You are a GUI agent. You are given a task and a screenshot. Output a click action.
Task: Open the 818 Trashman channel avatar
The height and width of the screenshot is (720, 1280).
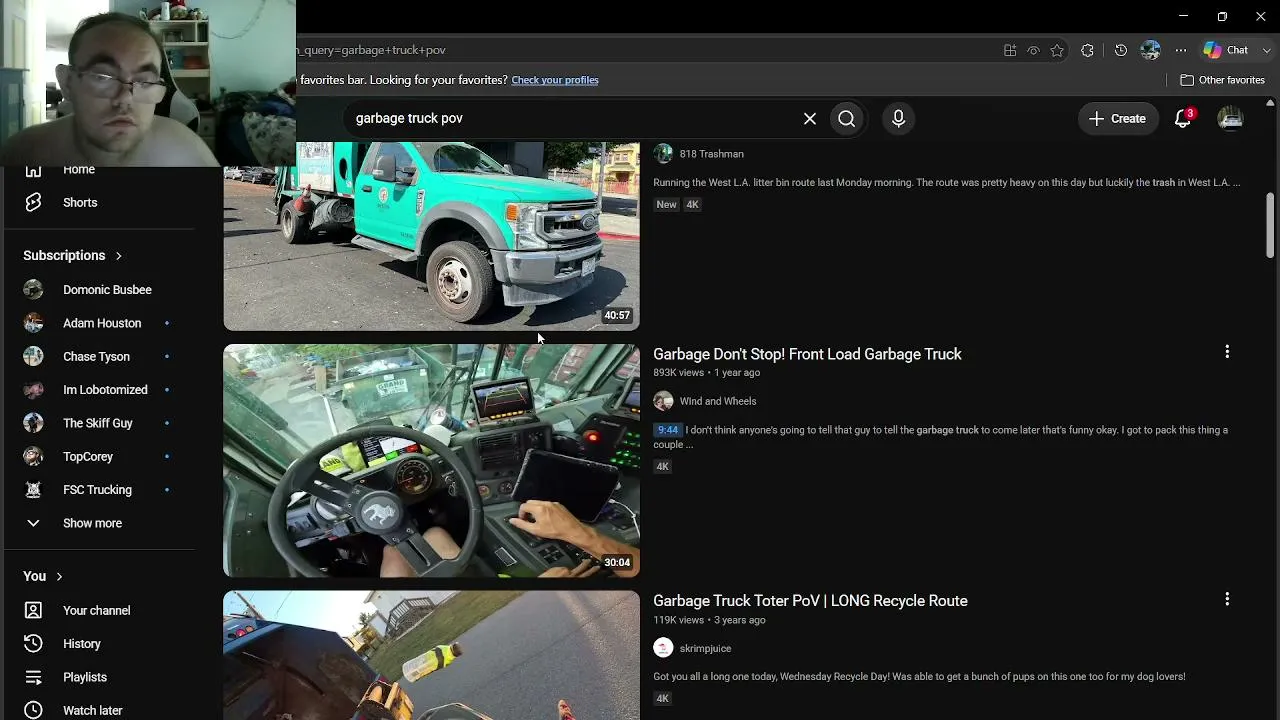tap(663, 154)
